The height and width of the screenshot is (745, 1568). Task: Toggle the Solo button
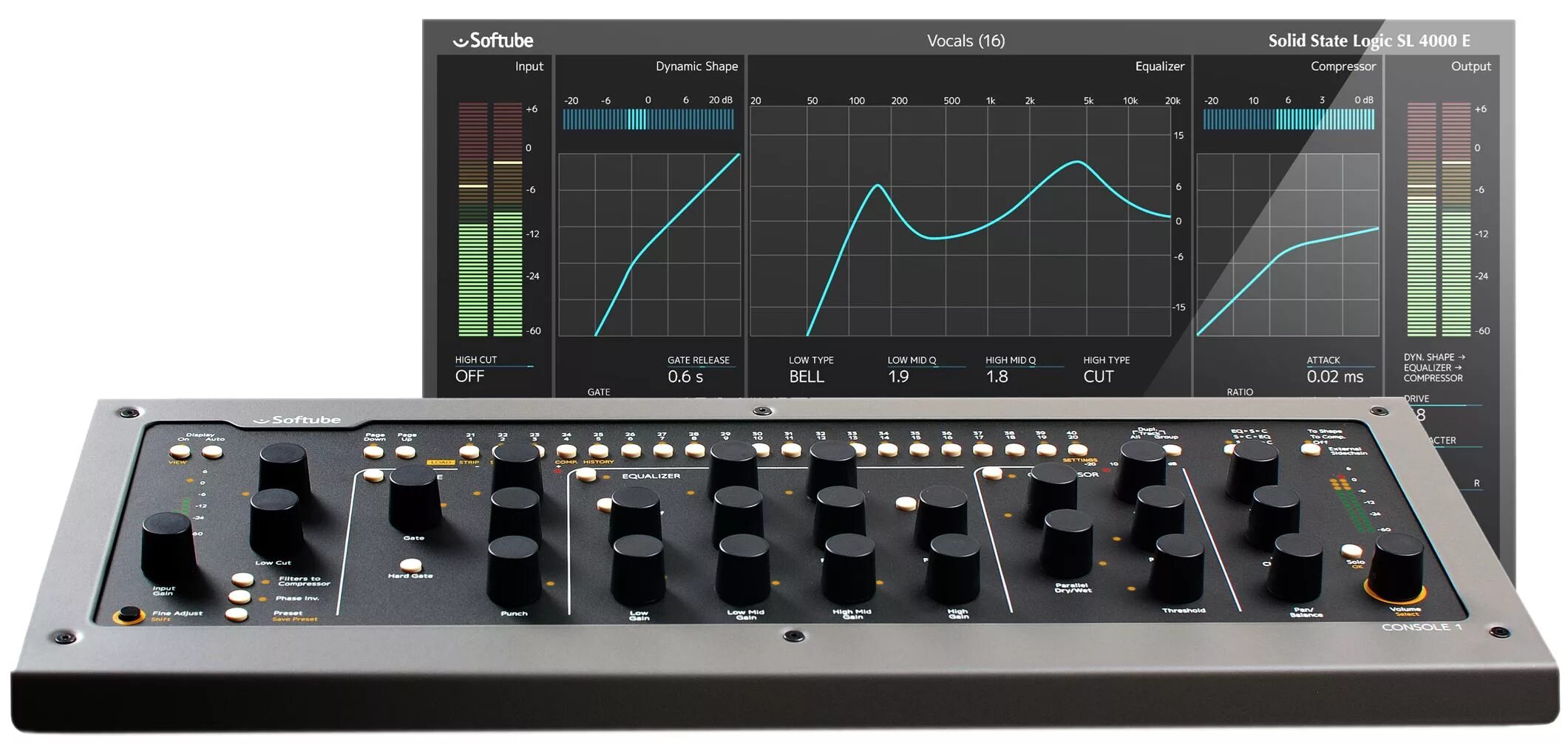(1351, 551)
